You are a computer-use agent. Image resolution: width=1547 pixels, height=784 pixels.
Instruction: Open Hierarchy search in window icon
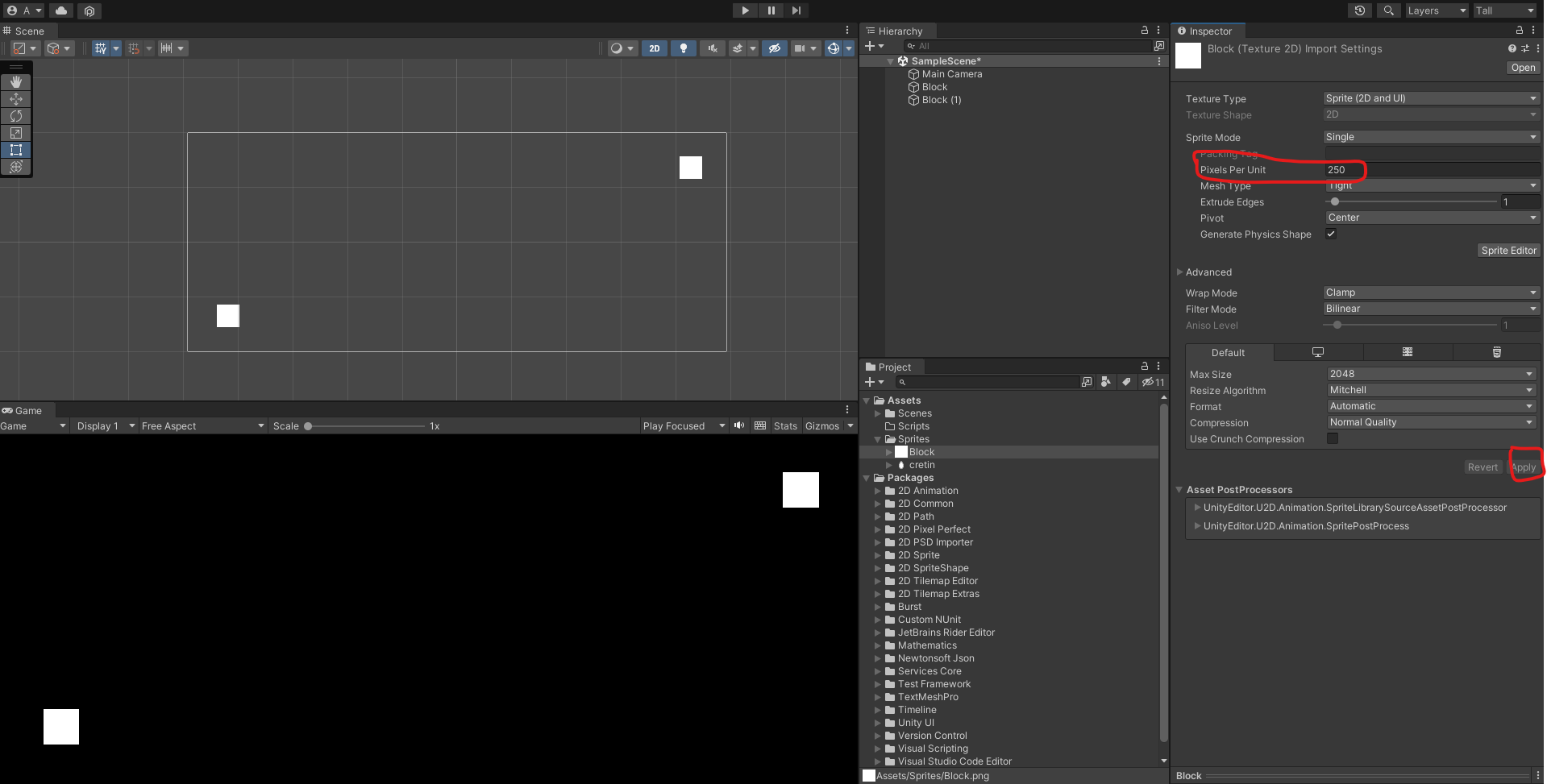pyautogui.click(x=1158, y=46)
